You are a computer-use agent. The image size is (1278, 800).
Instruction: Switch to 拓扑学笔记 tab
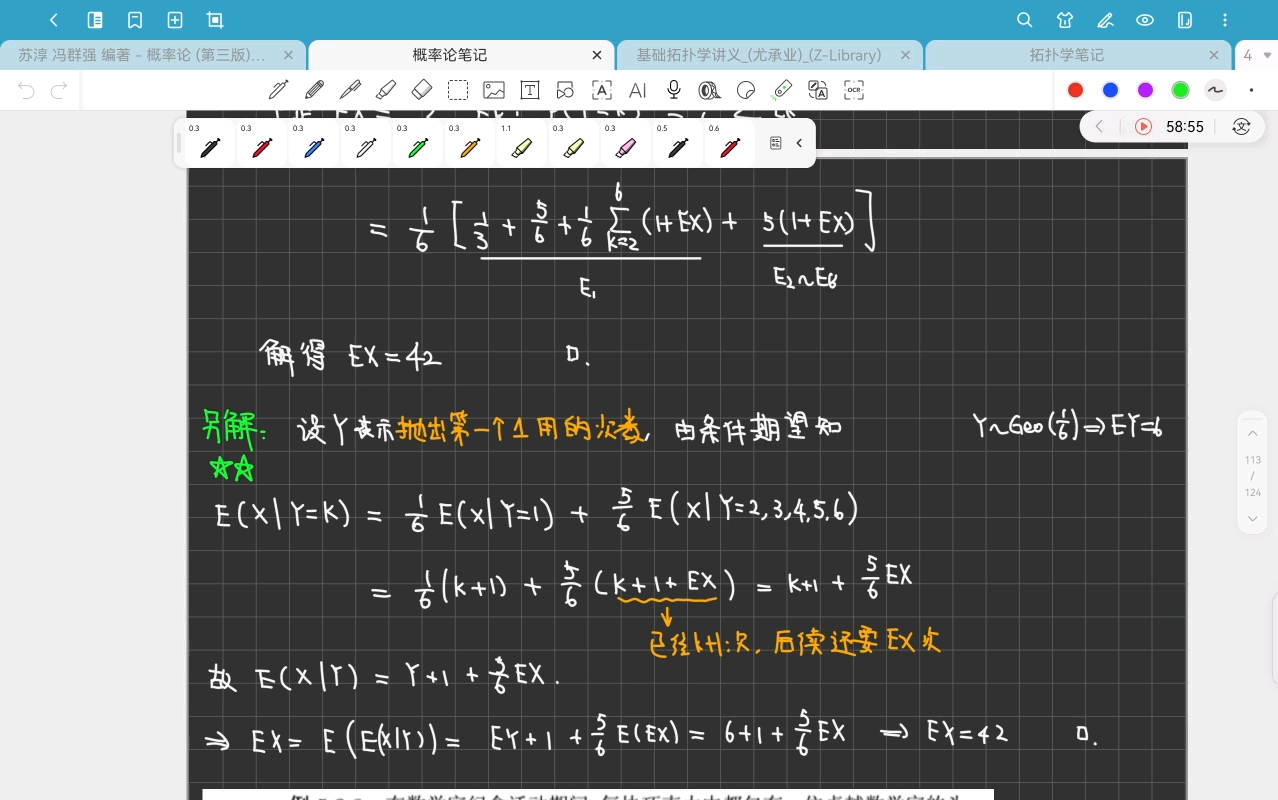pos(1067,55)
